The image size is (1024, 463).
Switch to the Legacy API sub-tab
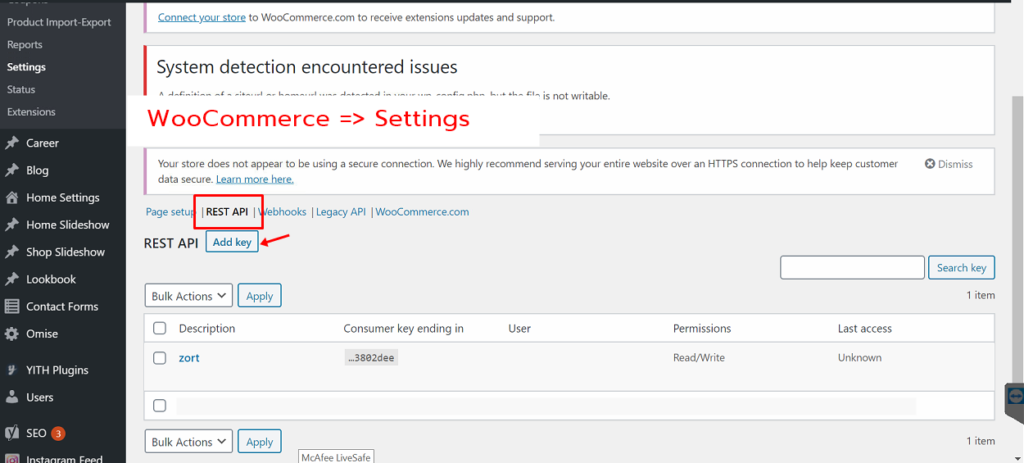341,212
